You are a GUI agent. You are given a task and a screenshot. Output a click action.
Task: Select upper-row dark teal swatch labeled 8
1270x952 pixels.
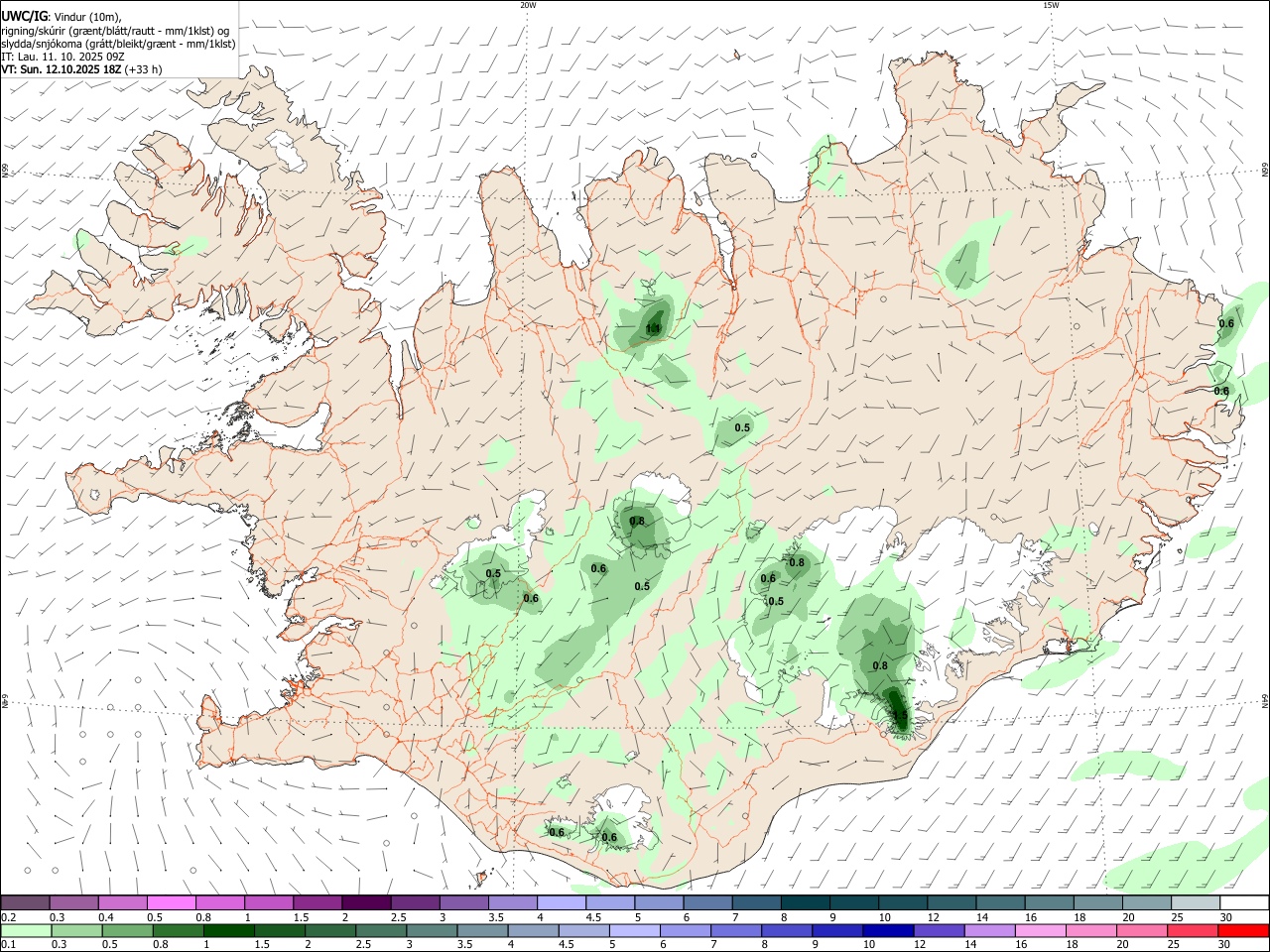click(806, 902)
